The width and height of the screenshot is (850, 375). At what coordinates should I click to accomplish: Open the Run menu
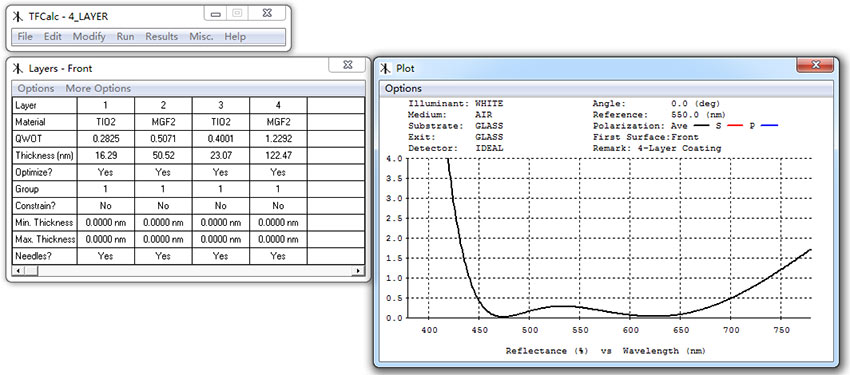(x=125, y=36)
